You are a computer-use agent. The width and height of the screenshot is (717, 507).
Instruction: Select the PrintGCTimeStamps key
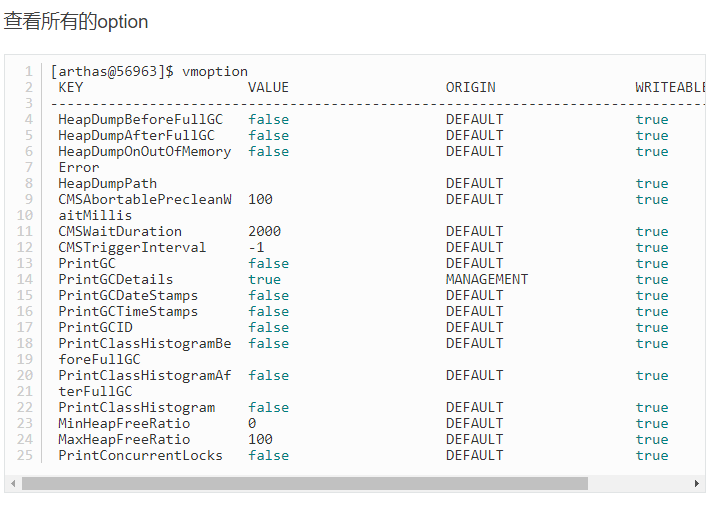128,311
